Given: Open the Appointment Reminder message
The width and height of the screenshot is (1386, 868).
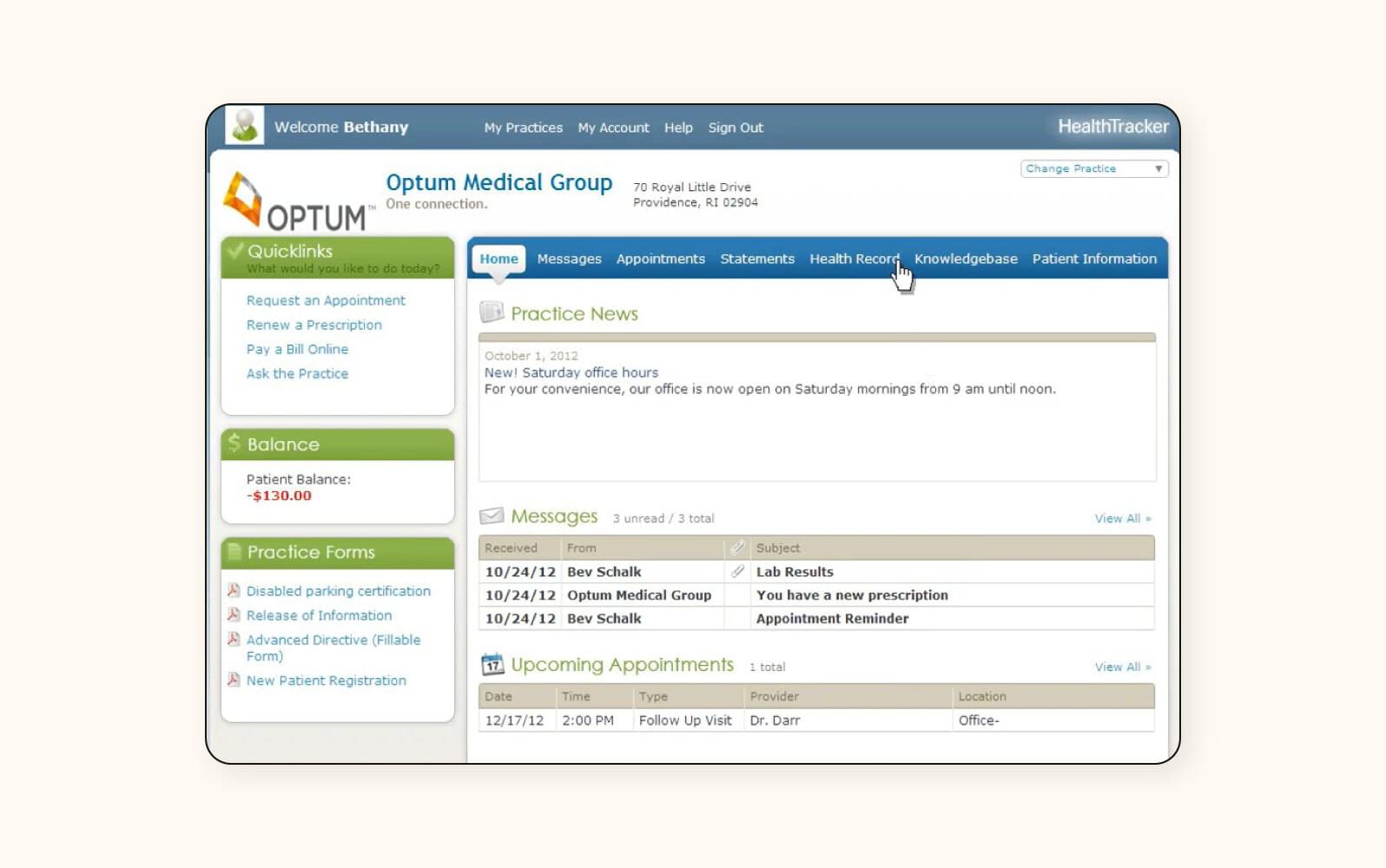Looking at the screenshot, I should tap(832, 618).
